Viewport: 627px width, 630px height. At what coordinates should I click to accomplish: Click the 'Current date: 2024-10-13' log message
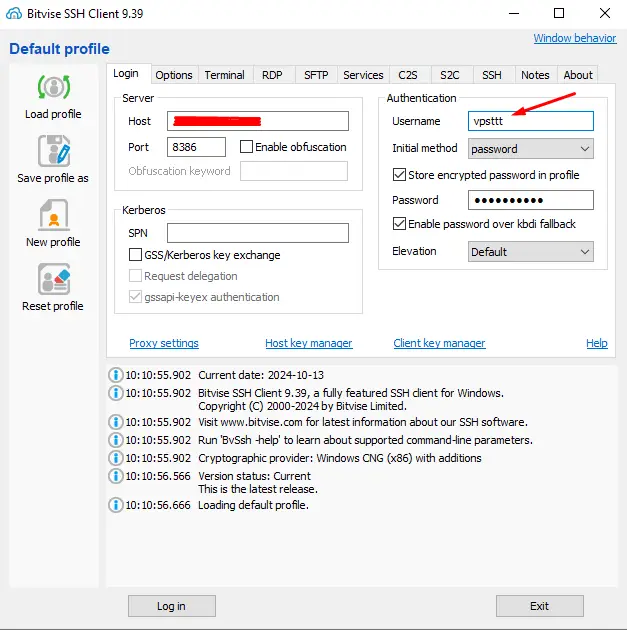pos(261,375)
